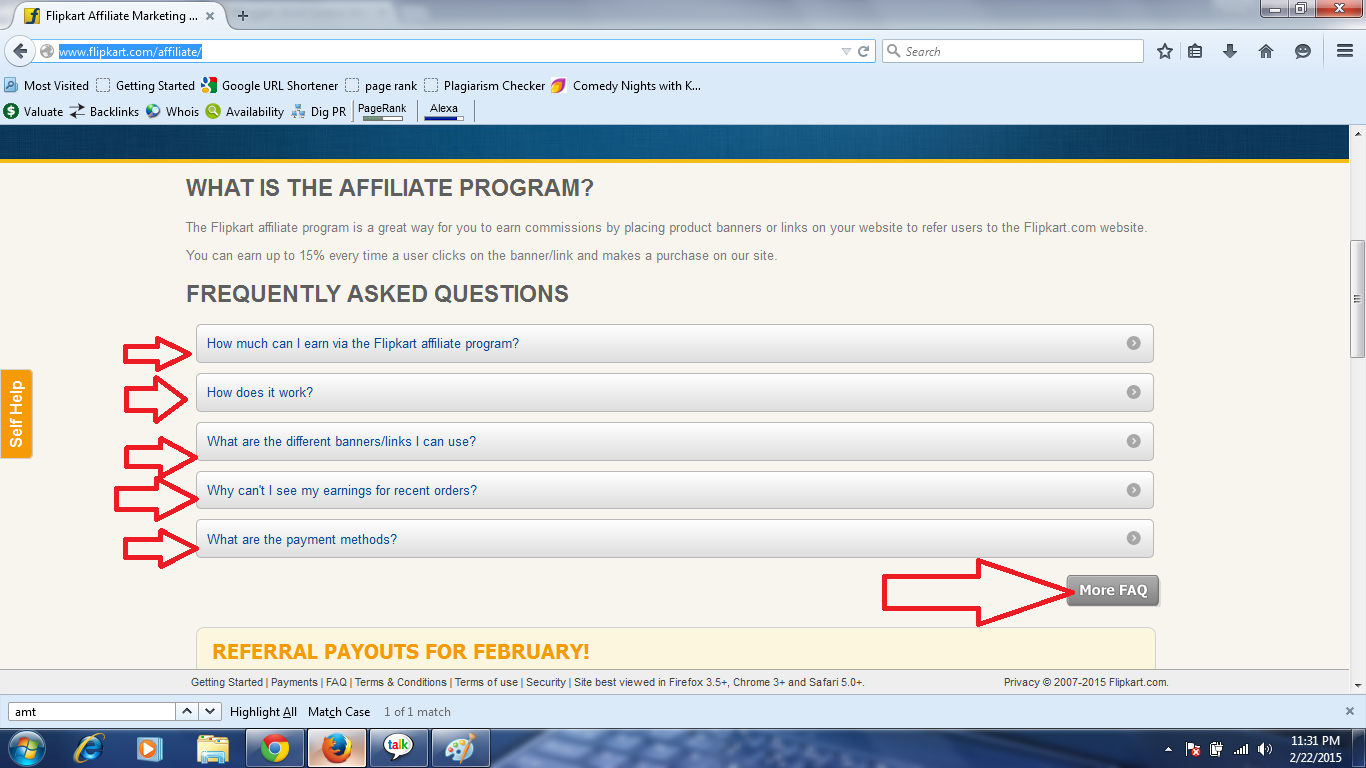
Task: Expand 'Why can't I see my earnings' question
Action: pyautogui.click(x=675, y=490)
